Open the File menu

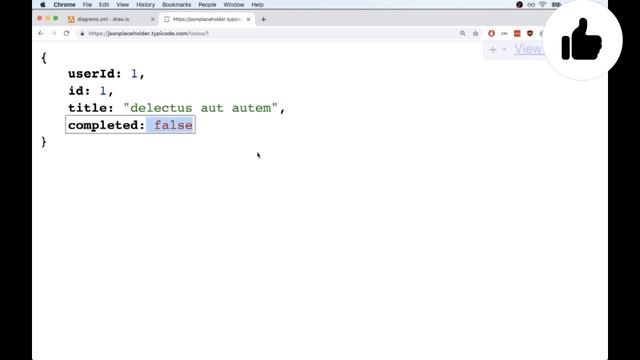87,4
